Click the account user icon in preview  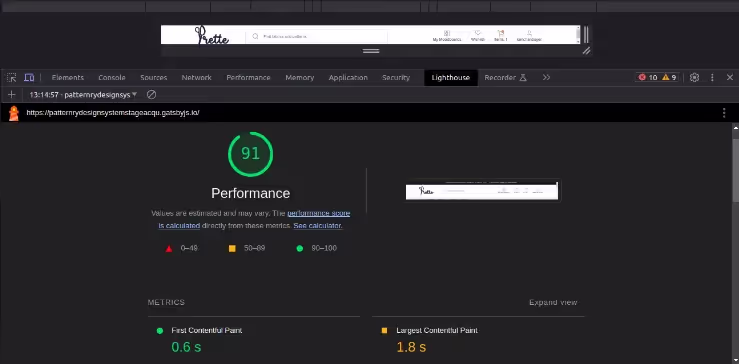(x=529, y=33)
